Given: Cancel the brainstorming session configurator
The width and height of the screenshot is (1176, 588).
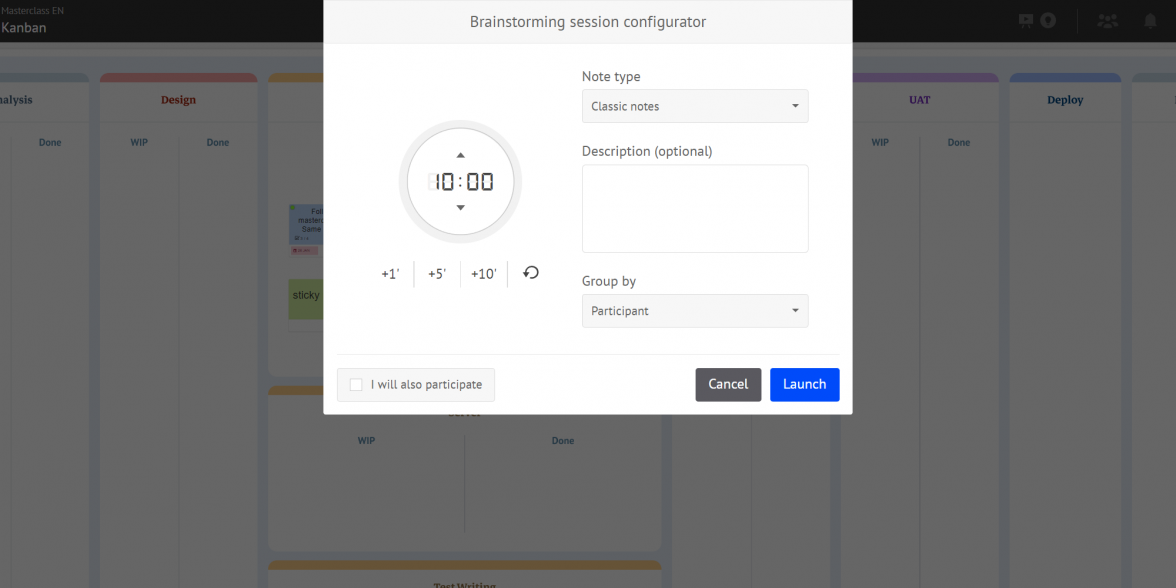Looking at the screenshot, I should click(x=728, y=385).
